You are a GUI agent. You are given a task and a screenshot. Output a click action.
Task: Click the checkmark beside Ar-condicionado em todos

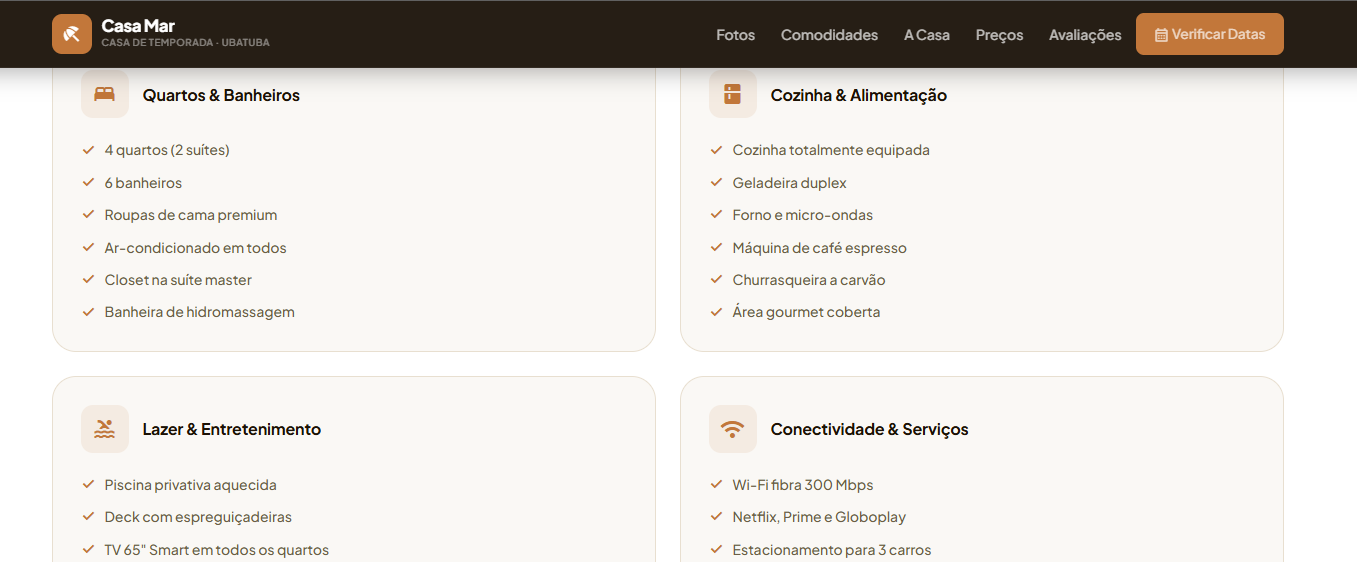pos(88,248)
